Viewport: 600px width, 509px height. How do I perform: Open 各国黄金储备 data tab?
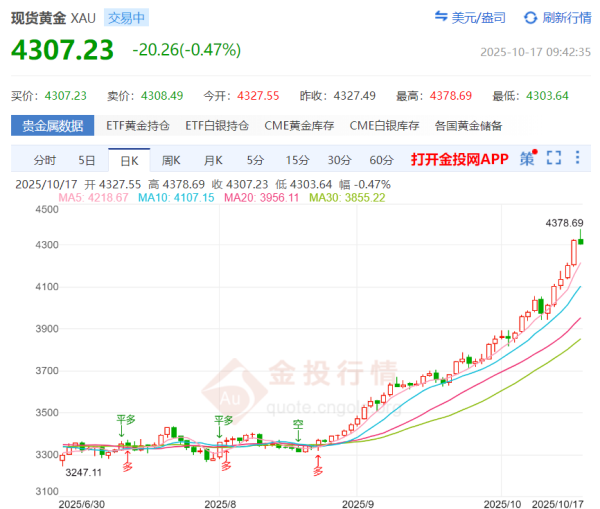[468, 126]
